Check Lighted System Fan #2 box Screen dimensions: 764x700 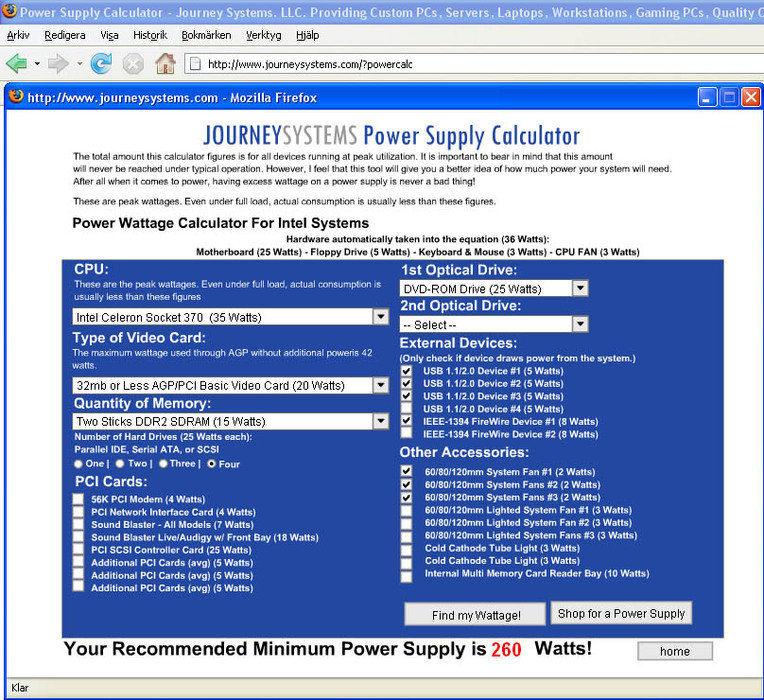(406, 524)
